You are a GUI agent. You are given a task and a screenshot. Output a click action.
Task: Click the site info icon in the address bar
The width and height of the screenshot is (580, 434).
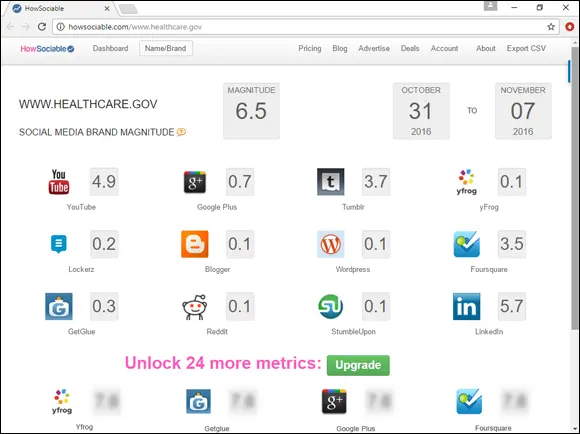(x=61, y=27)
